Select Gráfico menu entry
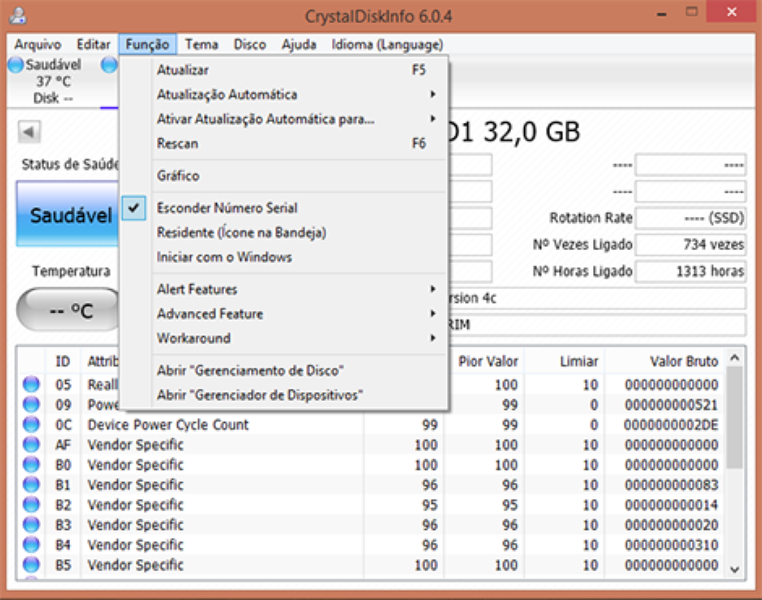 point(283,176)
